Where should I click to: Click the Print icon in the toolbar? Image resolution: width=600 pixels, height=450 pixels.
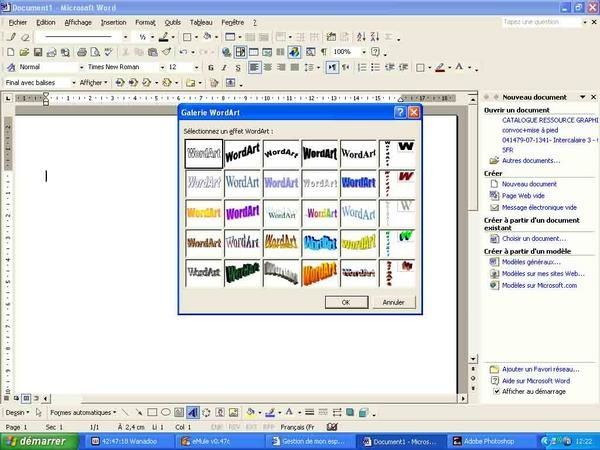point(82,52)
